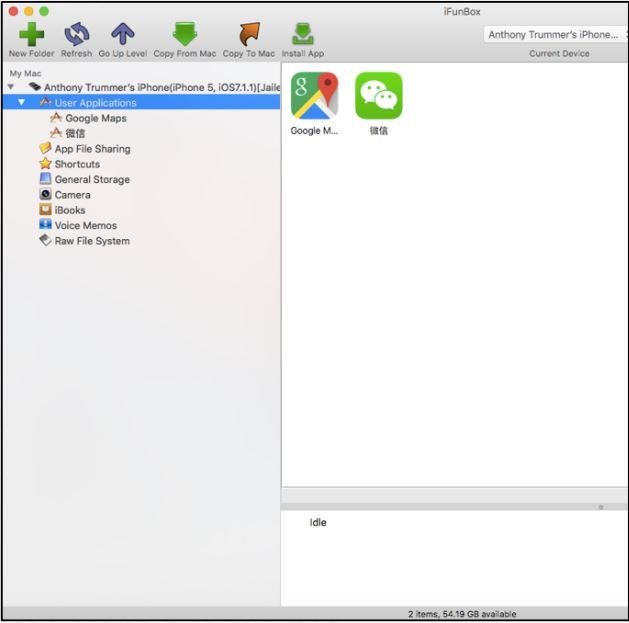This screenshot has width=629, height=623.
Task: Select the WeChat green app thumbnail
Action: point(379,95)
